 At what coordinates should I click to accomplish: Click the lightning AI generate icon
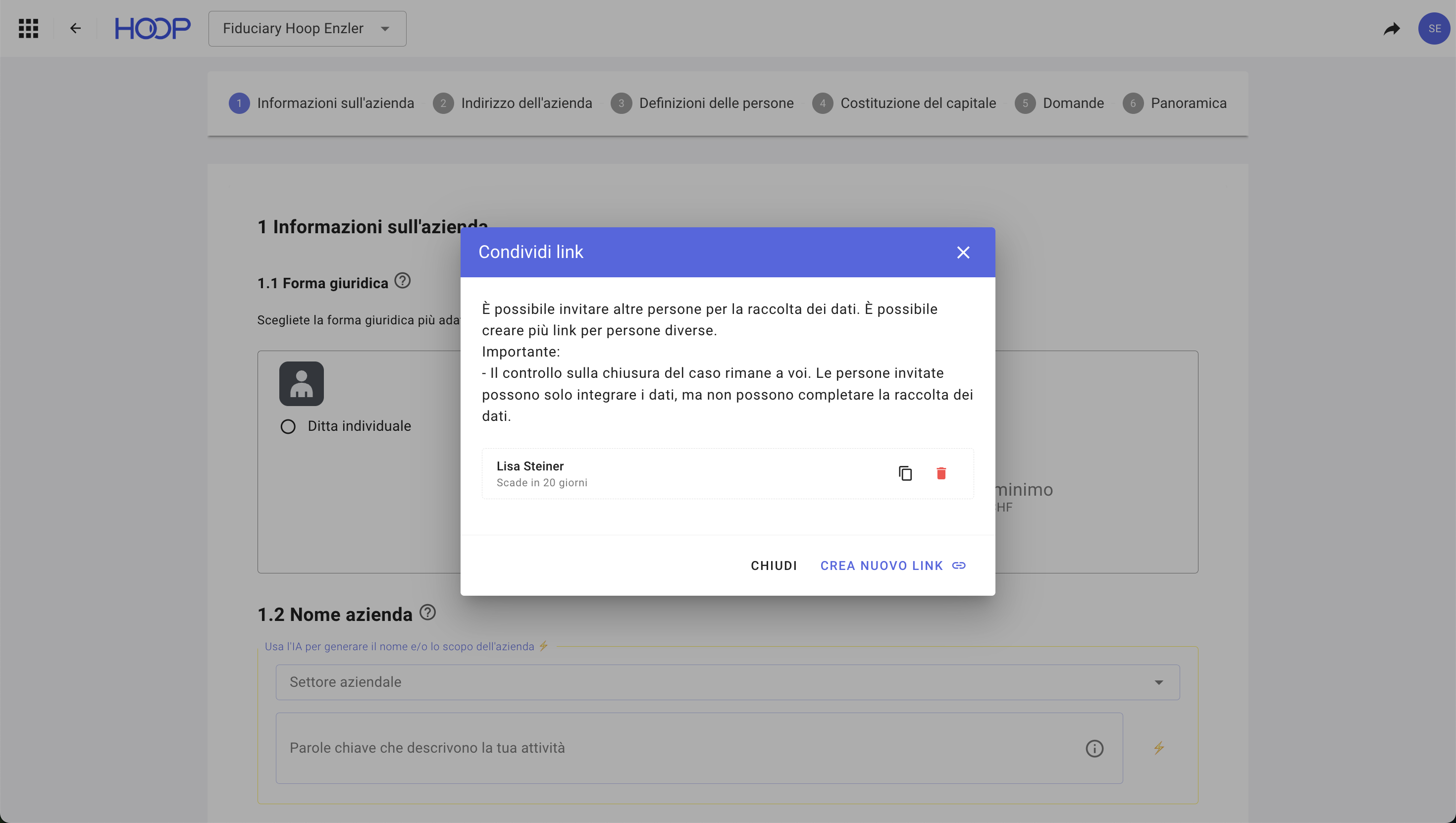(1159, 748)
